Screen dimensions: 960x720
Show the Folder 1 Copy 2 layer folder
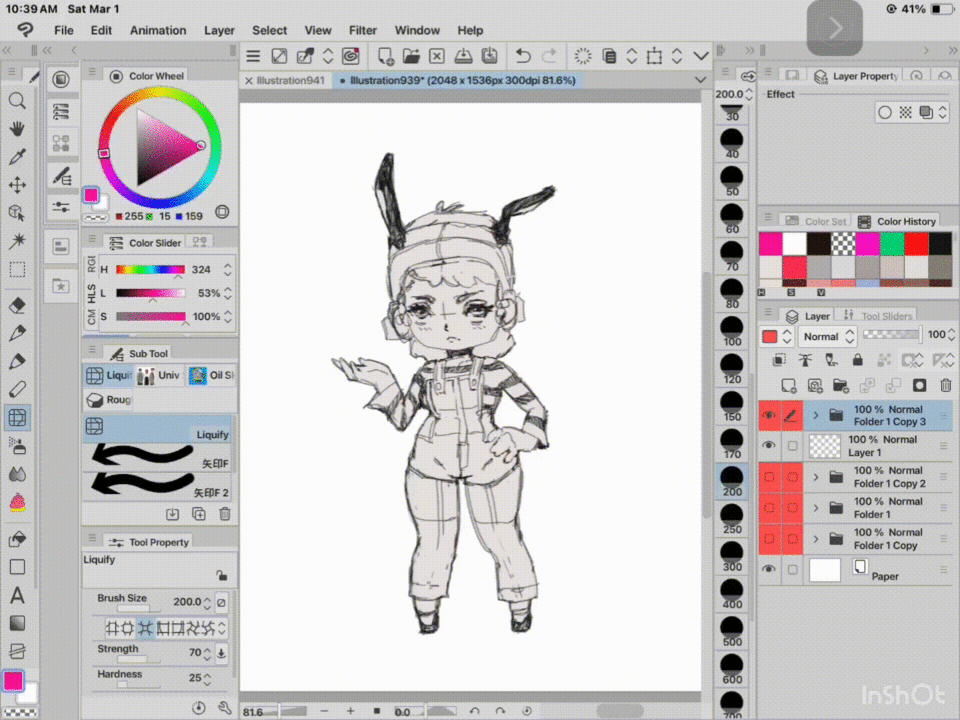coord(769,477)
